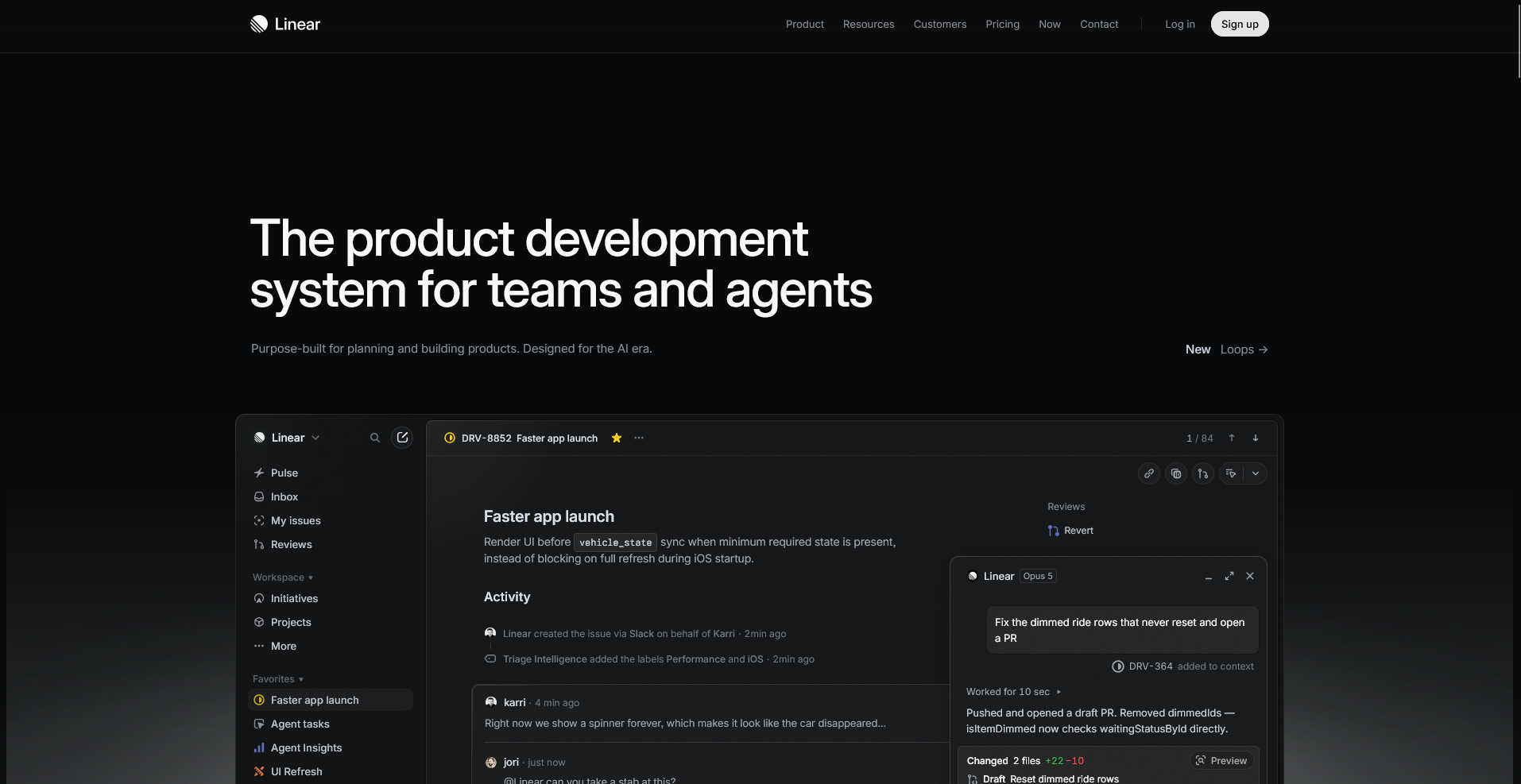Click the Revert review item

click(1070, 531)
